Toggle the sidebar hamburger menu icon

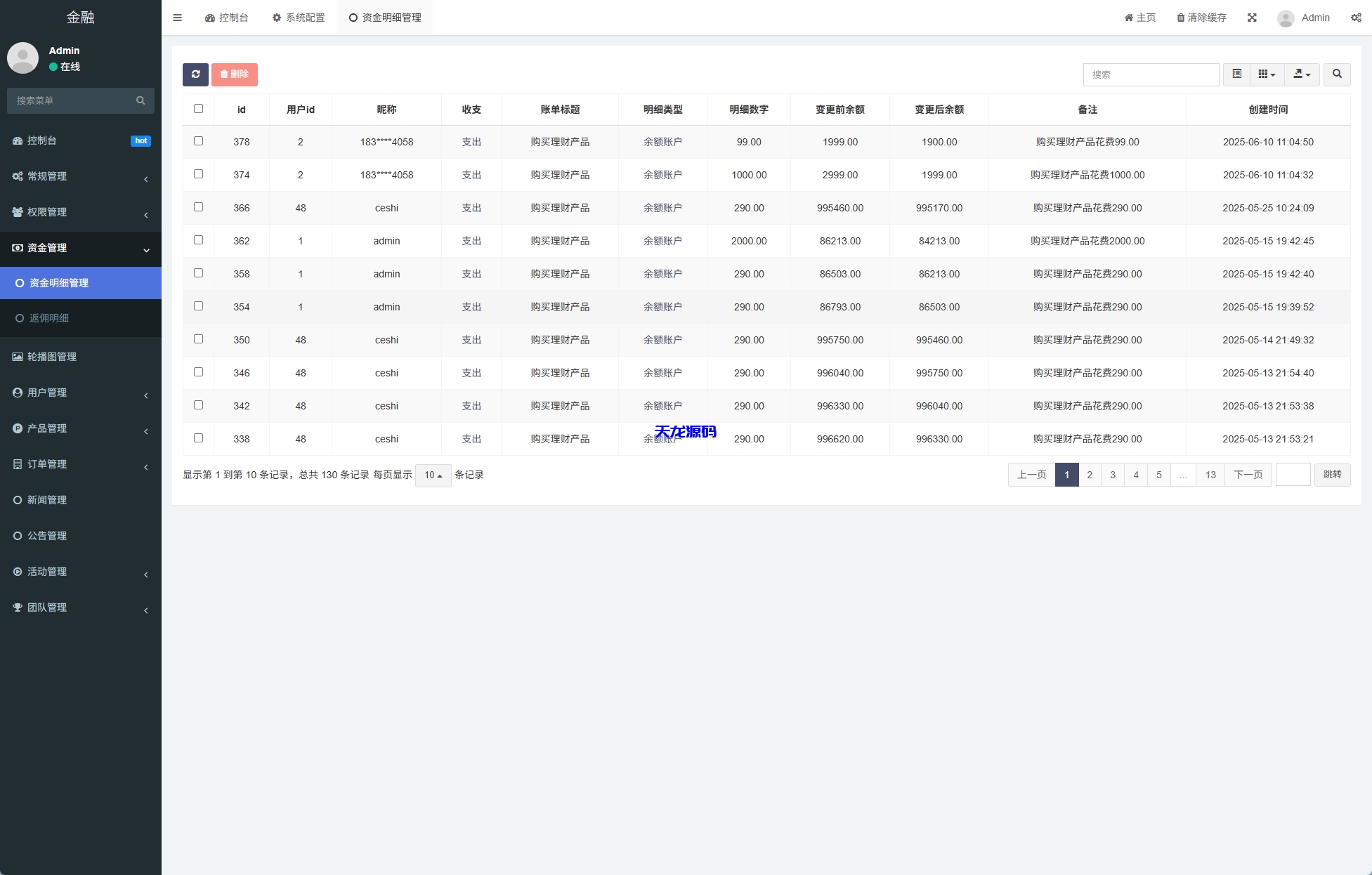177,18
